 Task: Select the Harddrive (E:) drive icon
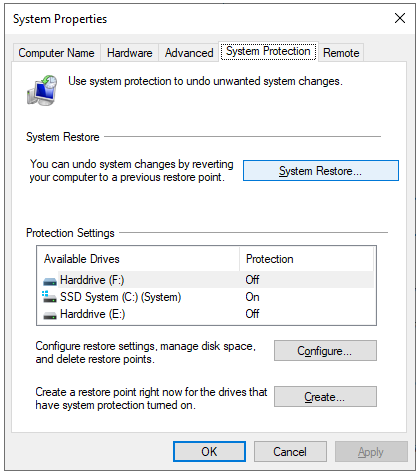point(50,315)
